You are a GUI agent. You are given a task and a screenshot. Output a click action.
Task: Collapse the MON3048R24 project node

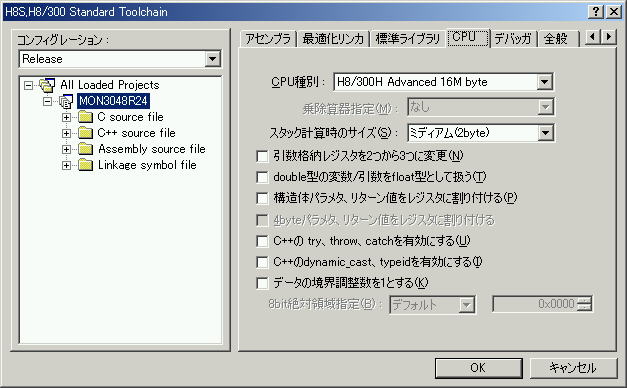[47, 101]
